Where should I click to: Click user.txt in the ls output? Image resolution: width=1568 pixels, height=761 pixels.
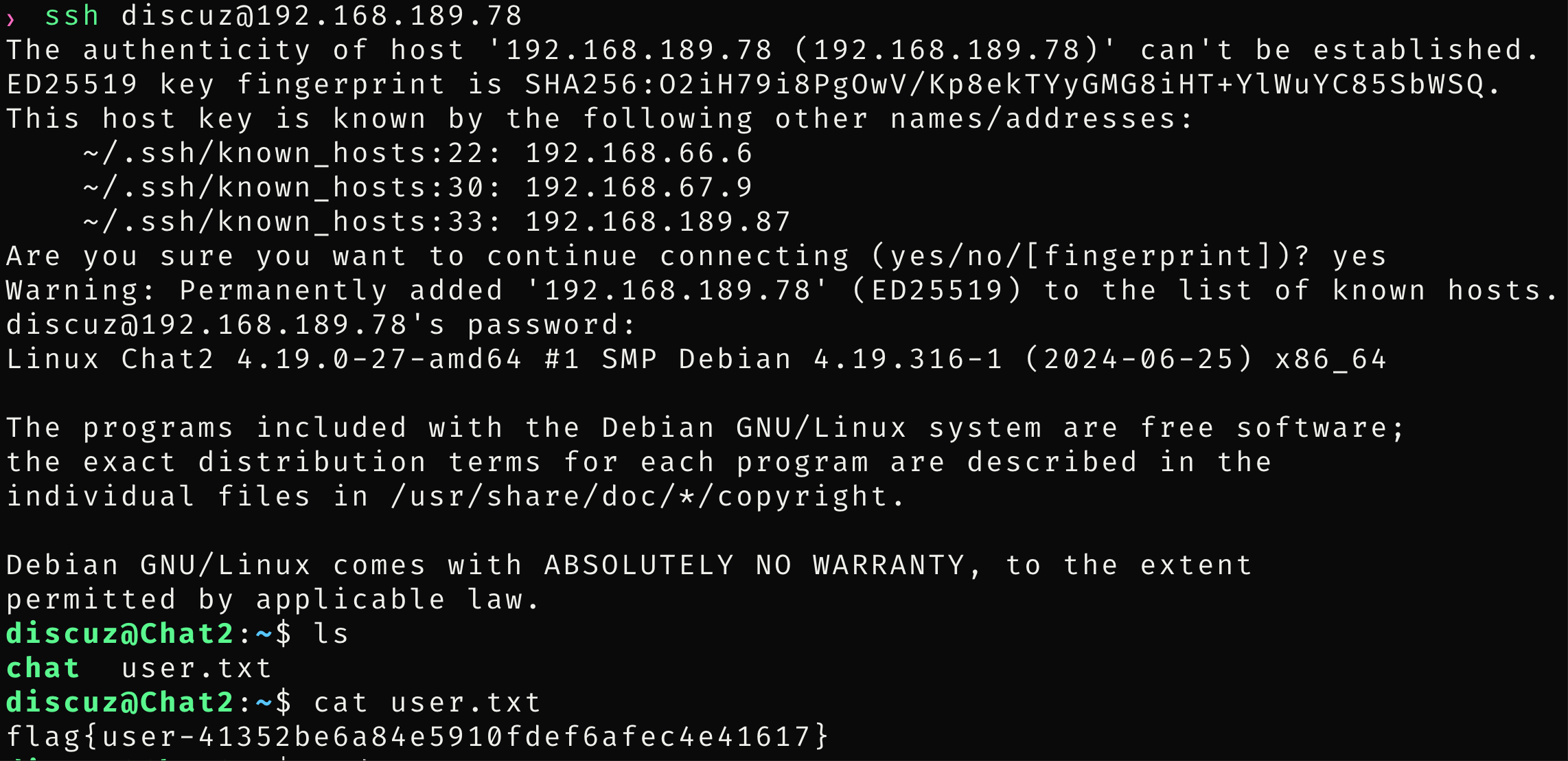(196, 668)
